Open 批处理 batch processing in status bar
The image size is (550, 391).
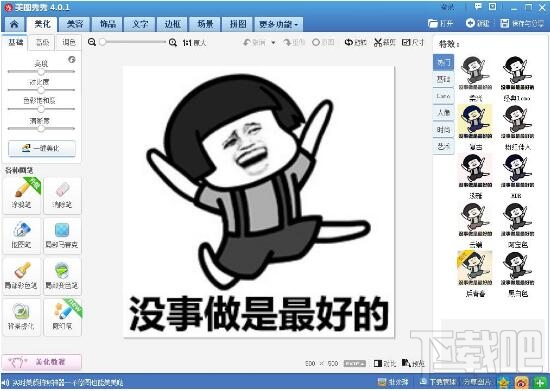(x=393, y=382)
